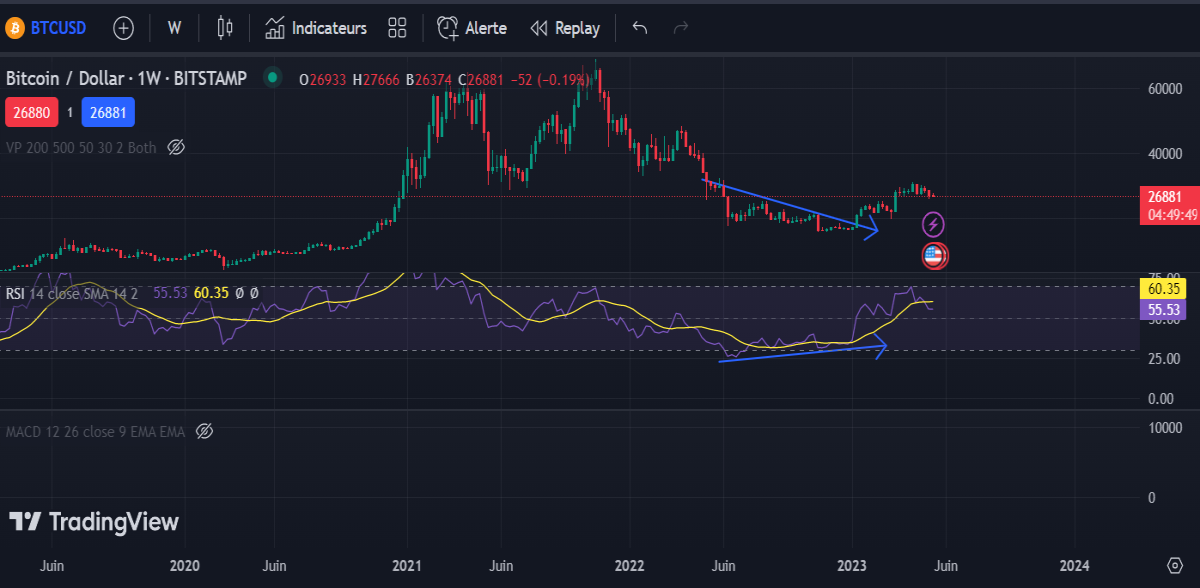Undo the last chart action
The image size is (1200, 588).
click(640, 28)
